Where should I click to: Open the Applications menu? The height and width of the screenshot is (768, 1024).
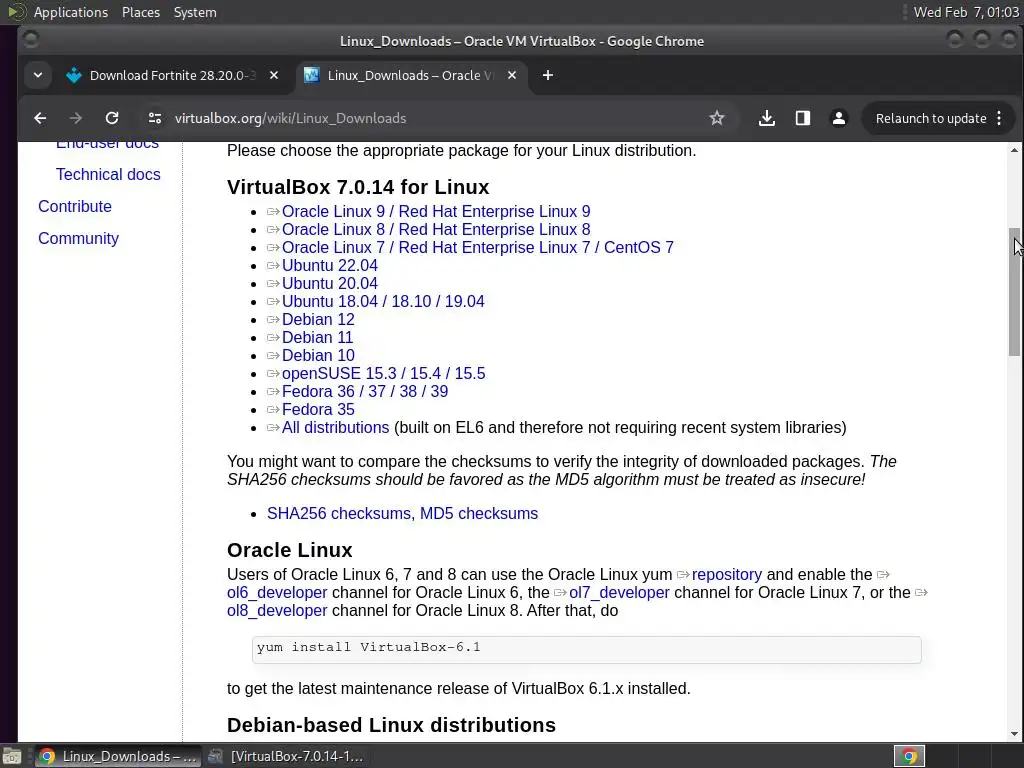[x=71, y=12]
